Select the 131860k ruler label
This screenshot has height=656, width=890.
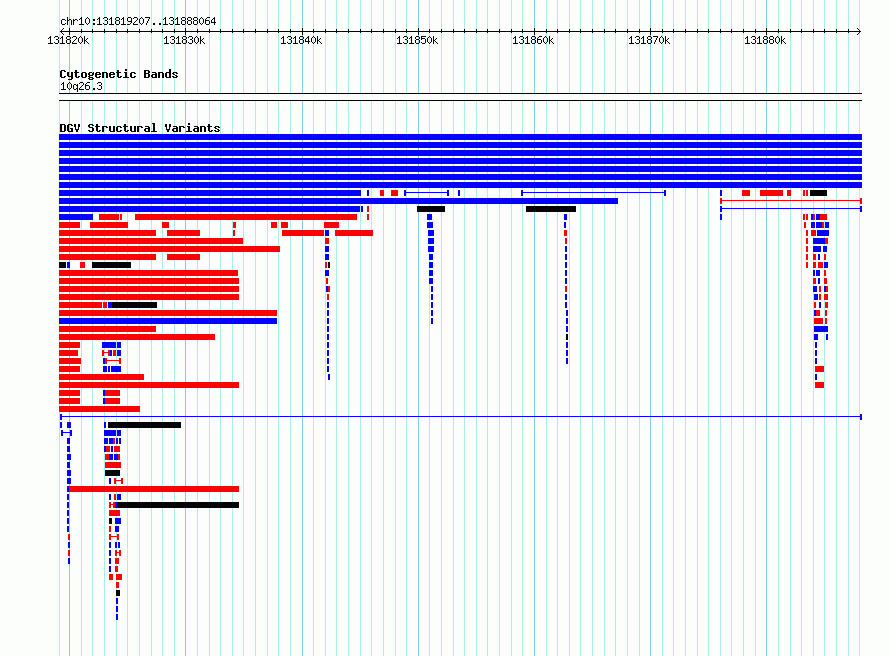(x=533, y=40)
